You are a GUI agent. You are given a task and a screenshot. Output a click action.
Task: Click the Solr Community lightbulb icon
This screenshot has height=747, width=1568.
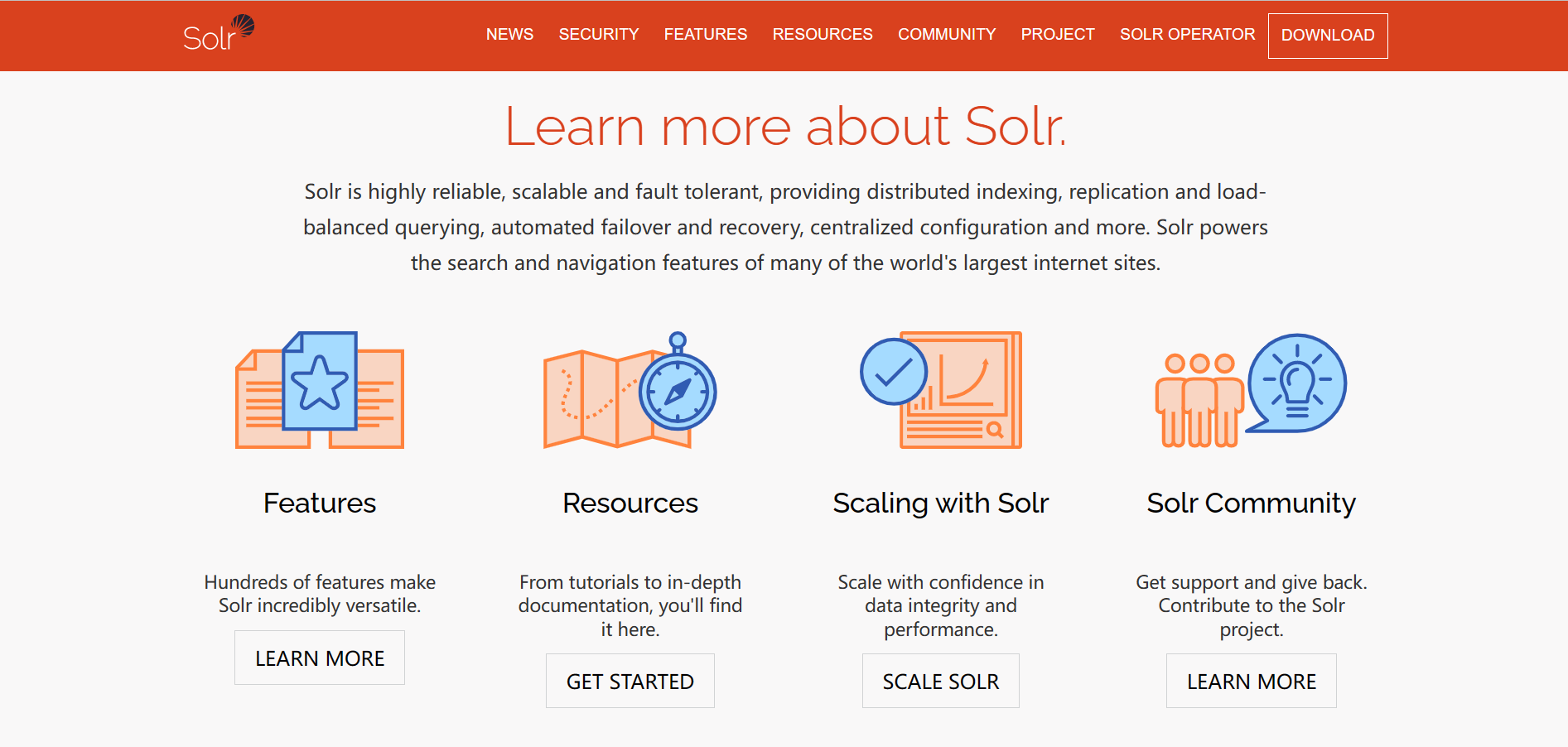pos(1251,389)
